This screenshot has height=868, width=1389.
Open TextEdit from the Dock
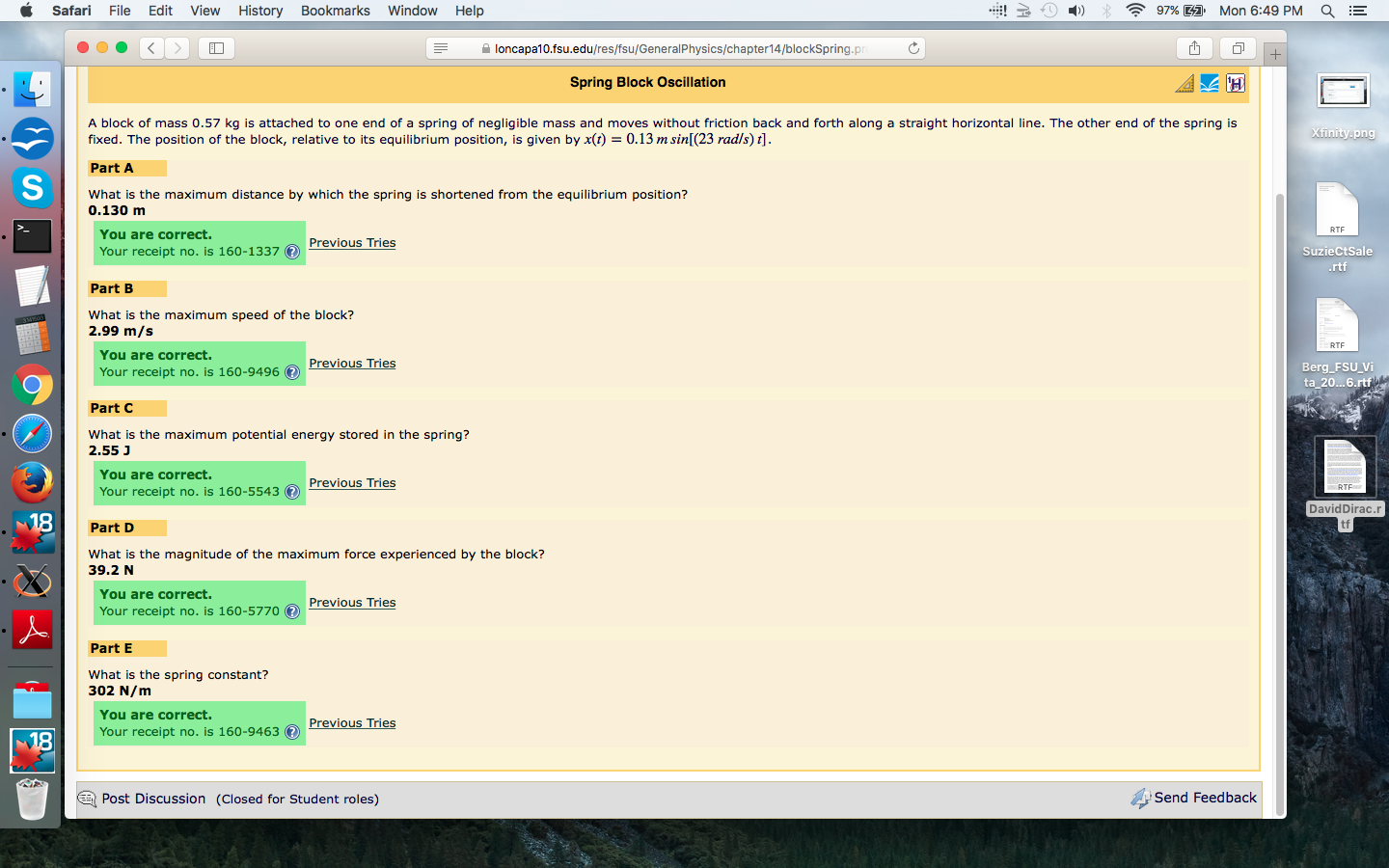32,286
